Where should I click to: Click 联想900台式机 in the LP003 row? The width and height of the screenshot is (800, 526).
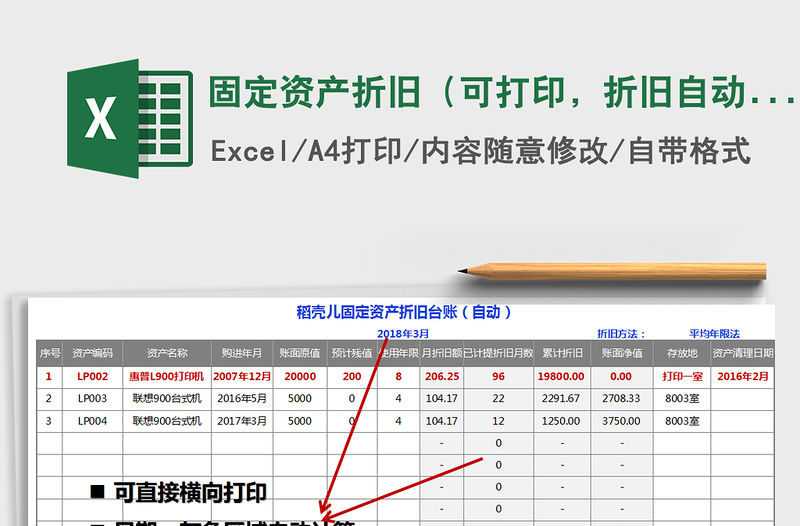167,398
